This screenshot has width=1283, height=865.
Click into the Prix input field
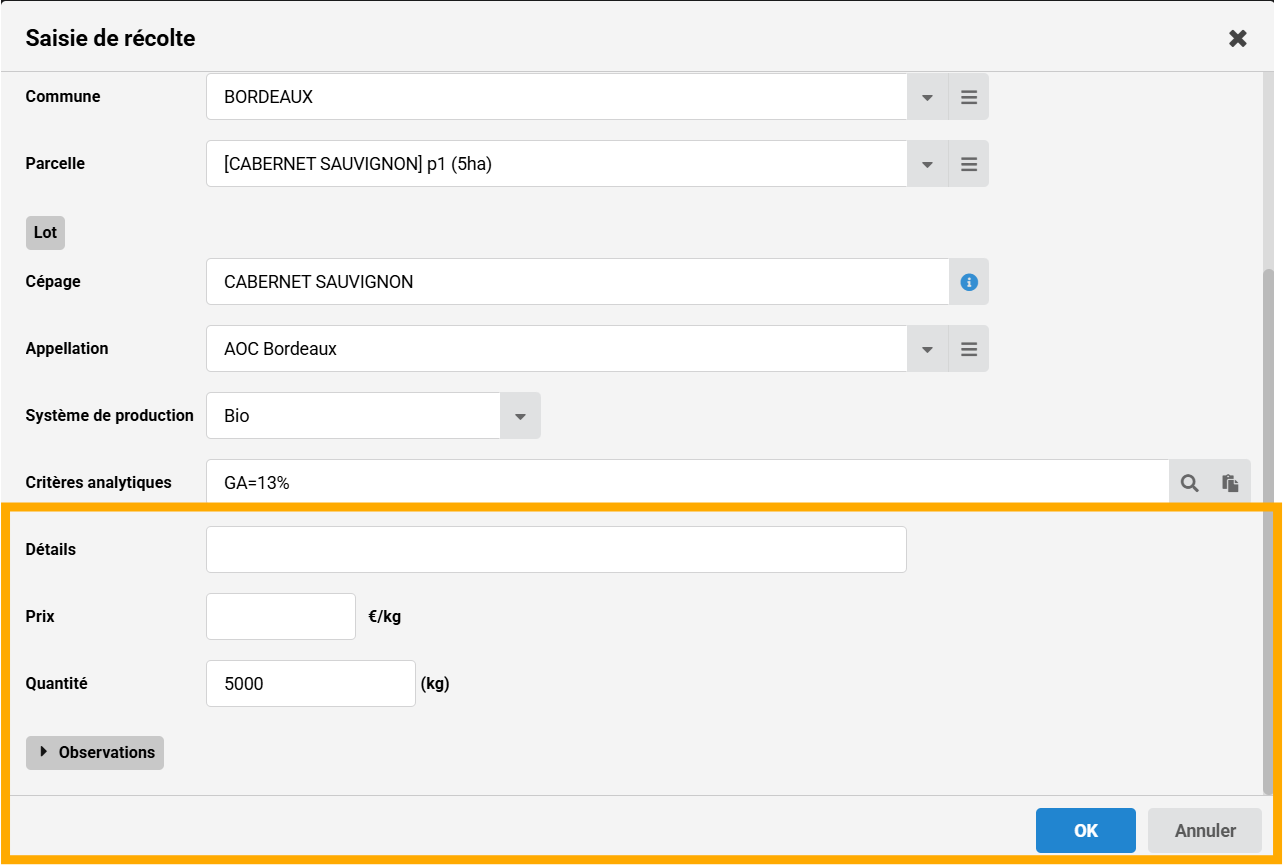pos(280,617)
